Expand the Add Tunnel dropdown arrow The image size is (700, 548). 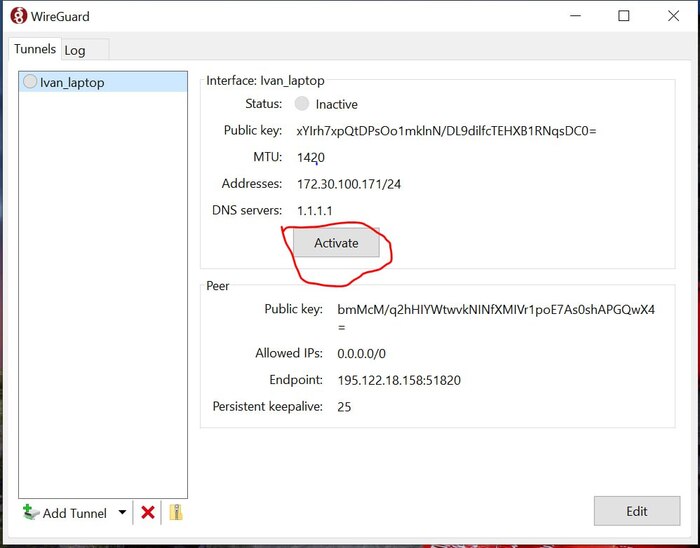pyautogui.click(x=122, y=513)
